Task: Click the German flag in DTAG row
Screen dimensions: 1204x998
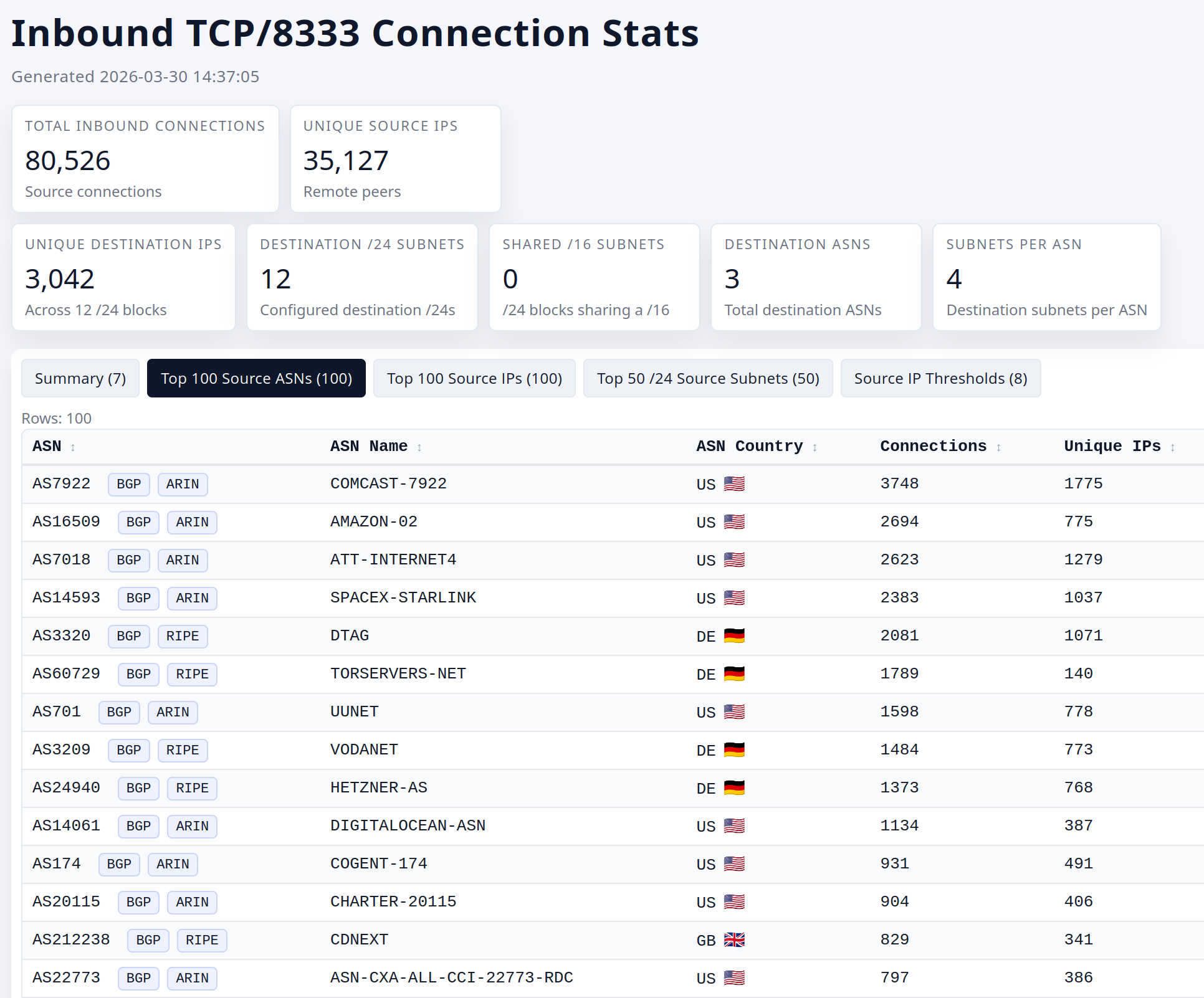Action: click(x=734, y=636)
